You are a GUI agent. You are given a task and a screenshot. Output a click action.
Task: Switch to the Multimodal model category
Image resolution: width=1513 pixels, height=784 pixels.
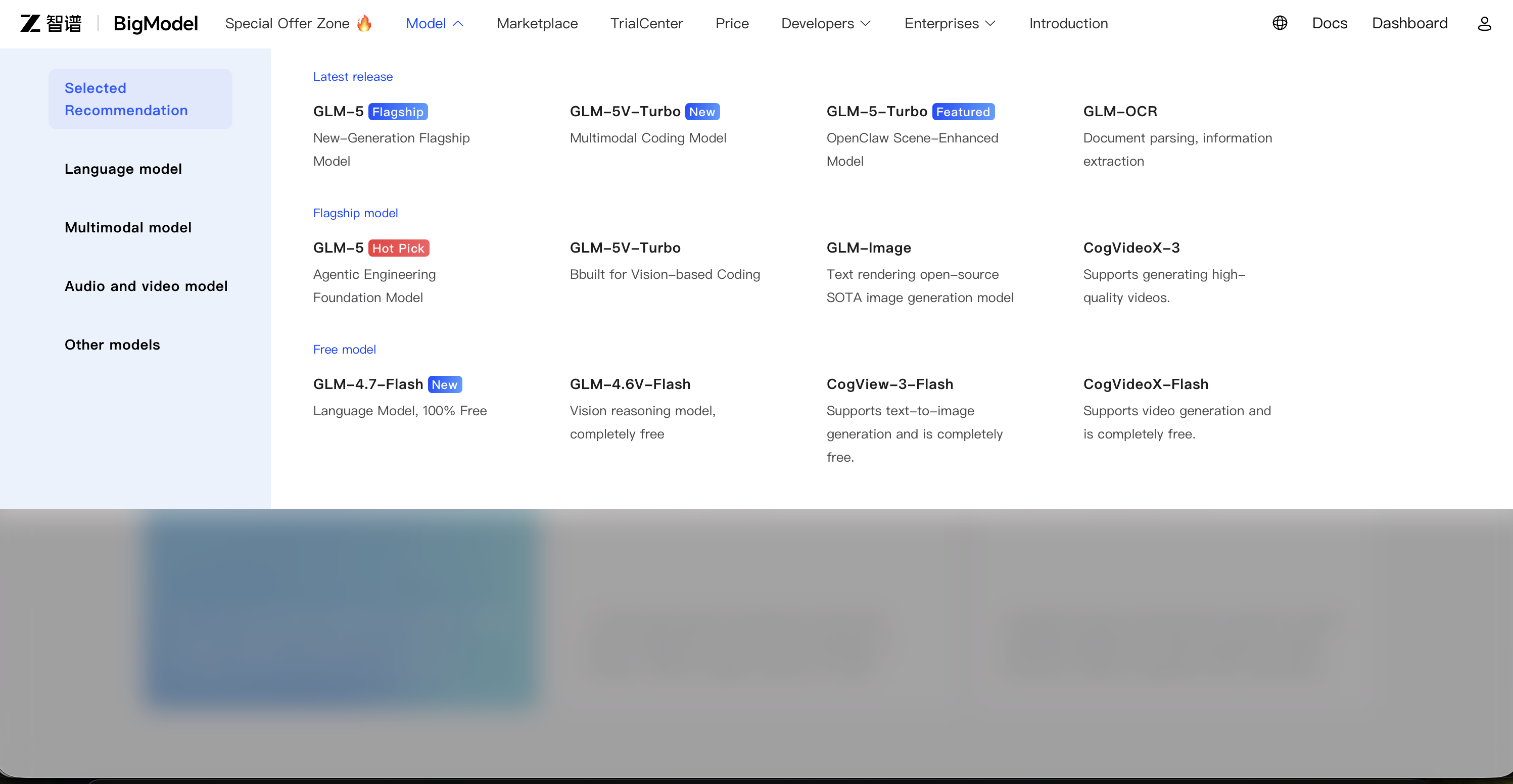pyautogui.click(x=128, y=228)
